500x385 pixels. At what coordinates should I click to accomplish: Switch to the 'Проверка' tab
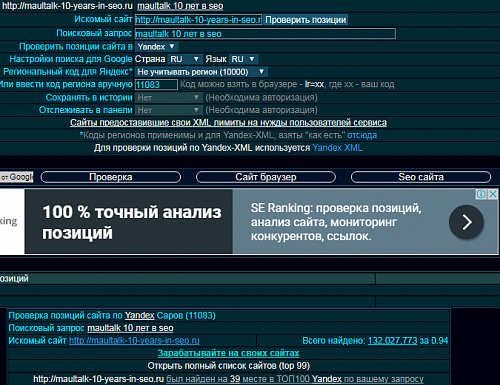[x=111, y=177]
